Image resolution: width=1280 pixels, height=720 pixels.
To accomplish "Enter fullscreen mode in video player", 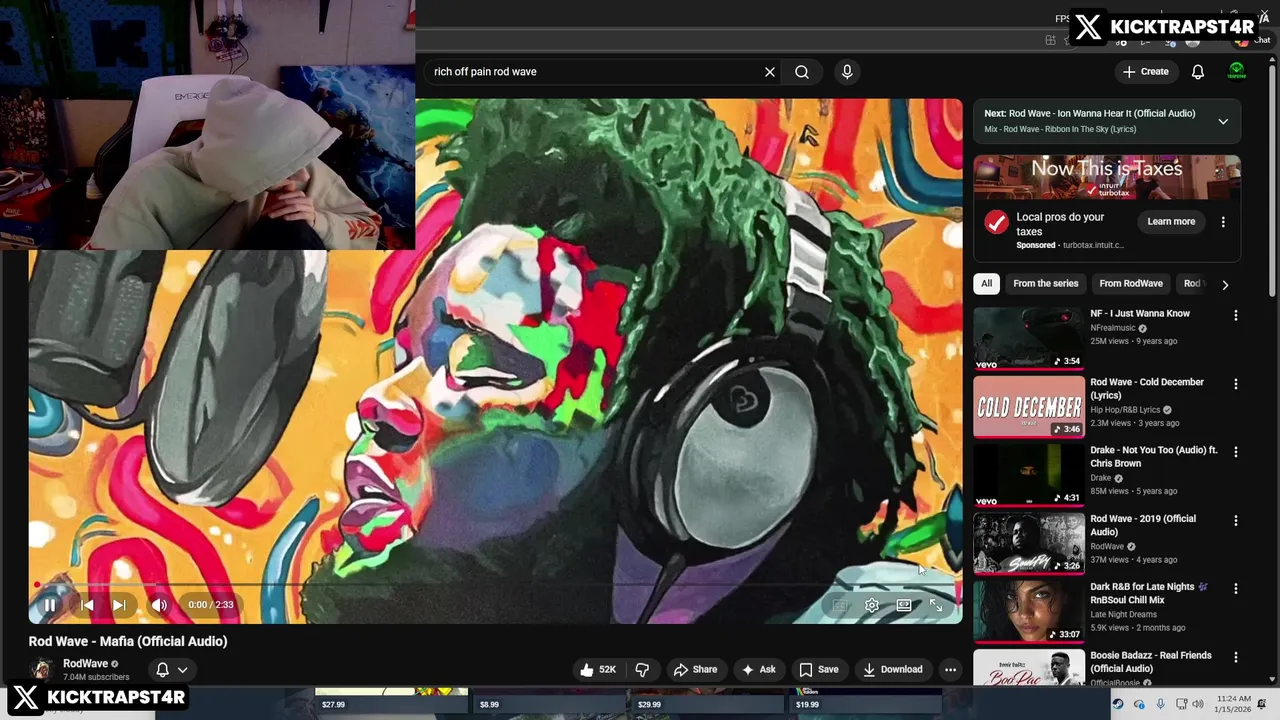I will coord(936,605).
